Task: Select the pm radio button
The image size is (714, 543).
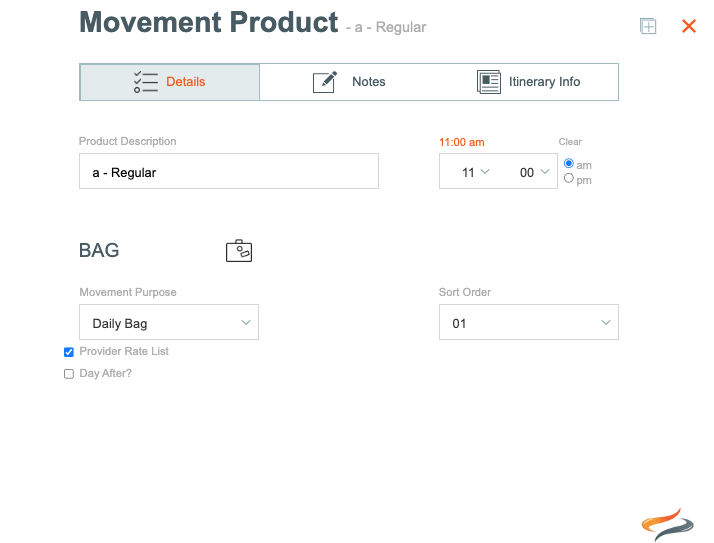Action: [569, 178]
